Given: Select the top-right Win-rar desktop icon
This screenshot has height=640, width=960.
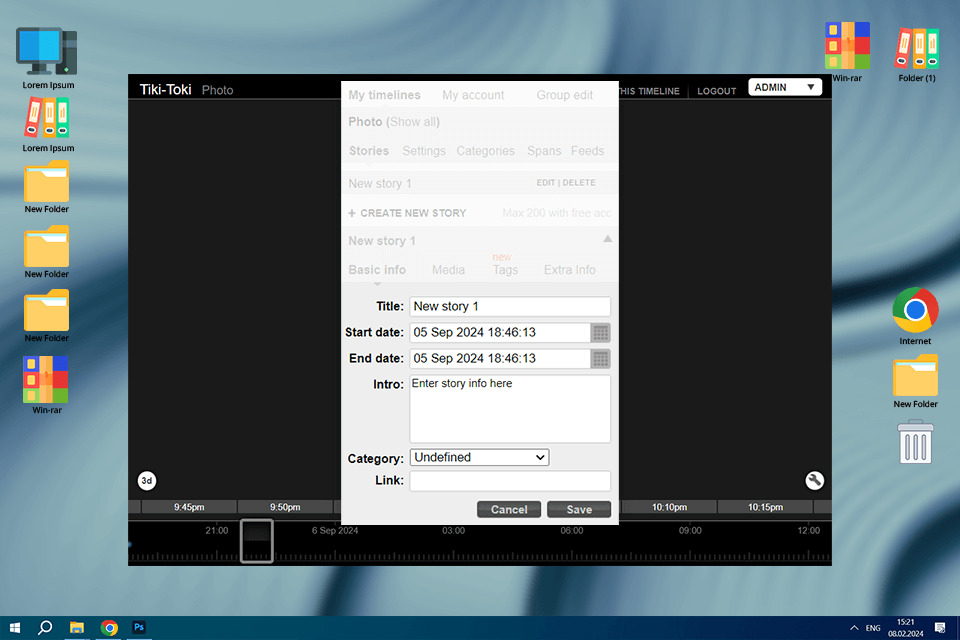Looking at the screenshot, I should (847, 52).
